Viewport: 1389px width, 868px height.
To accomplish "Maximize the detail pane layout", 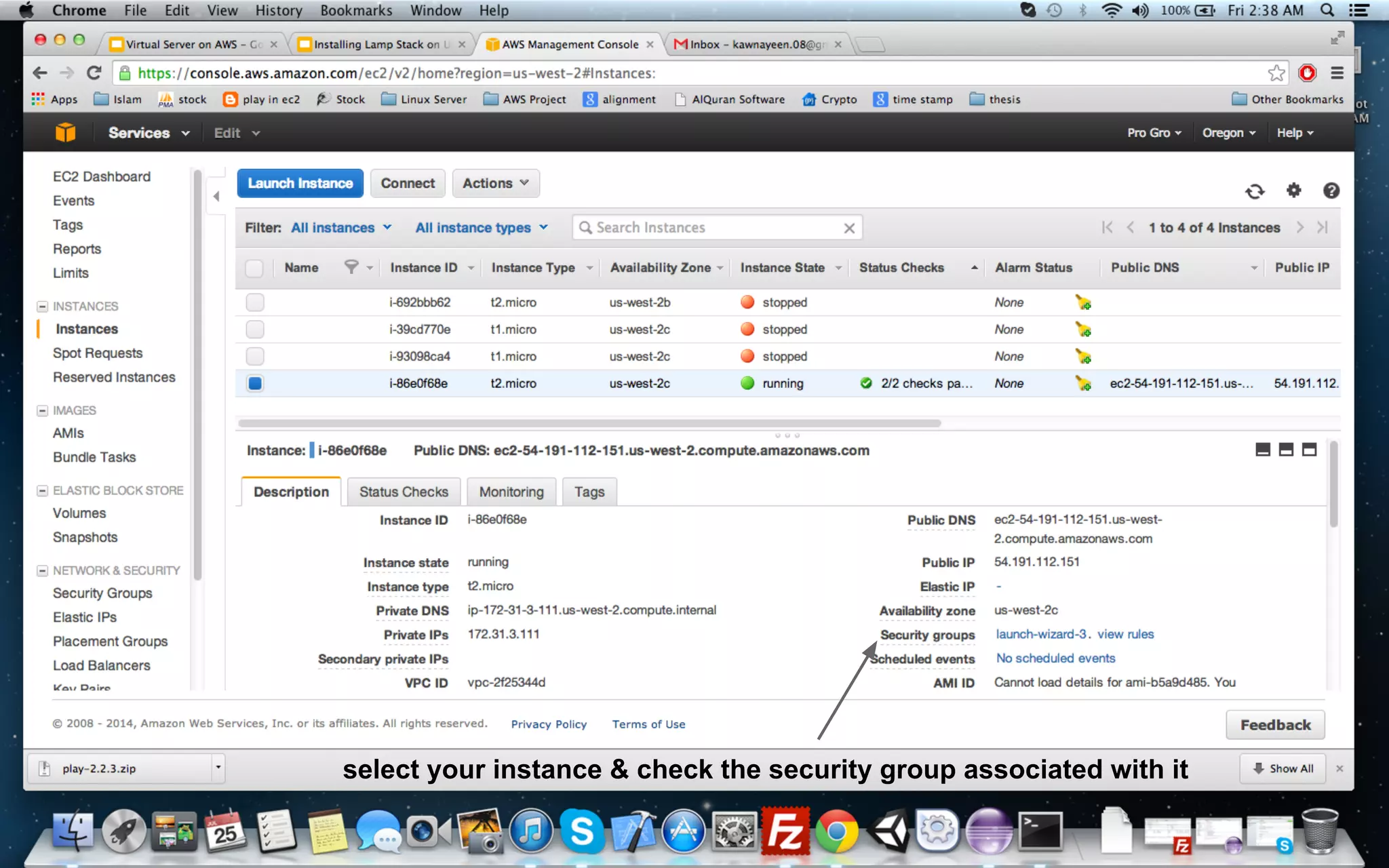I will tap(1309, 450).
